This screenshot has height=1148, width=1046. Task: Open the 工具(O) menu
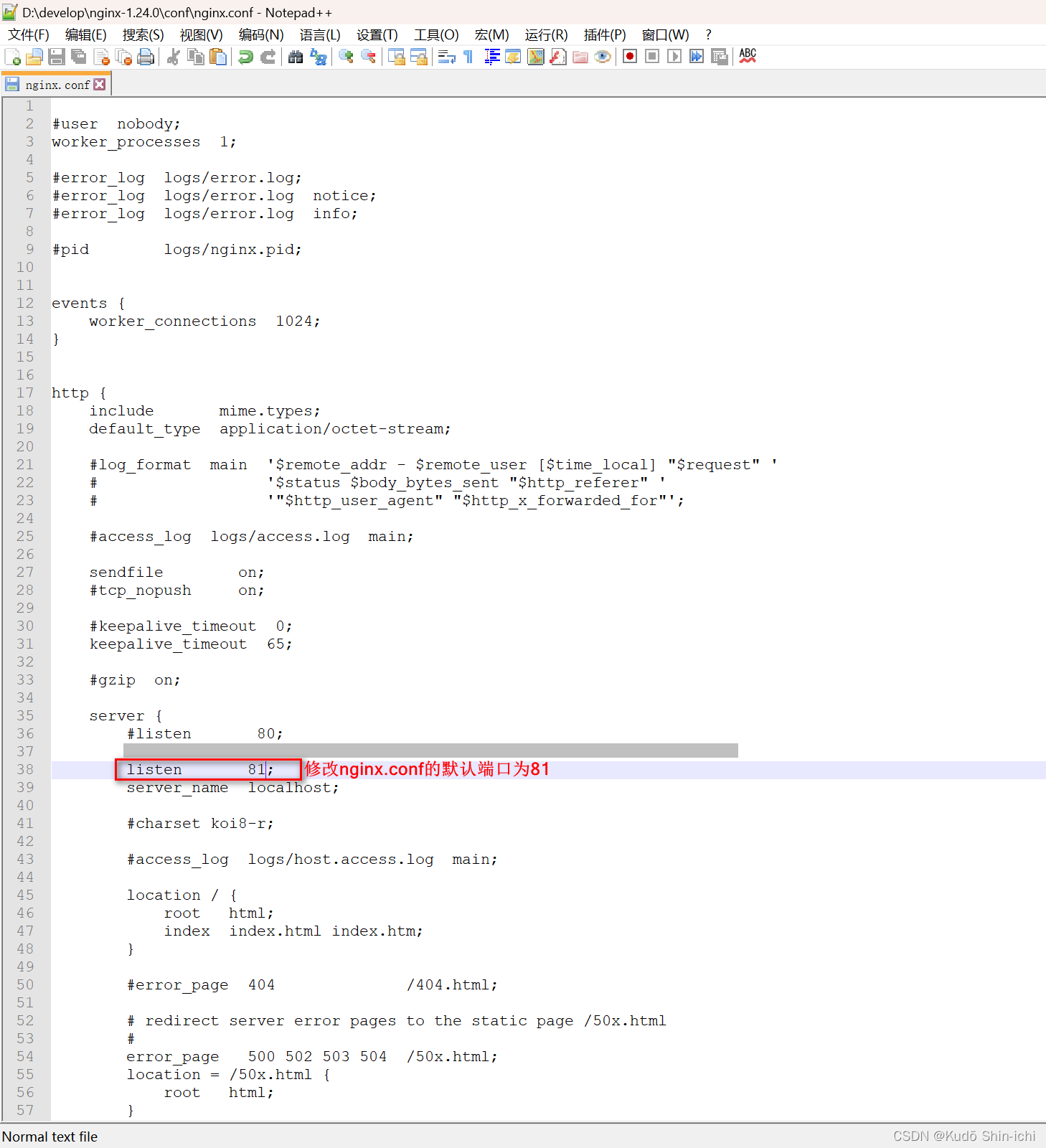pos(436,35)
